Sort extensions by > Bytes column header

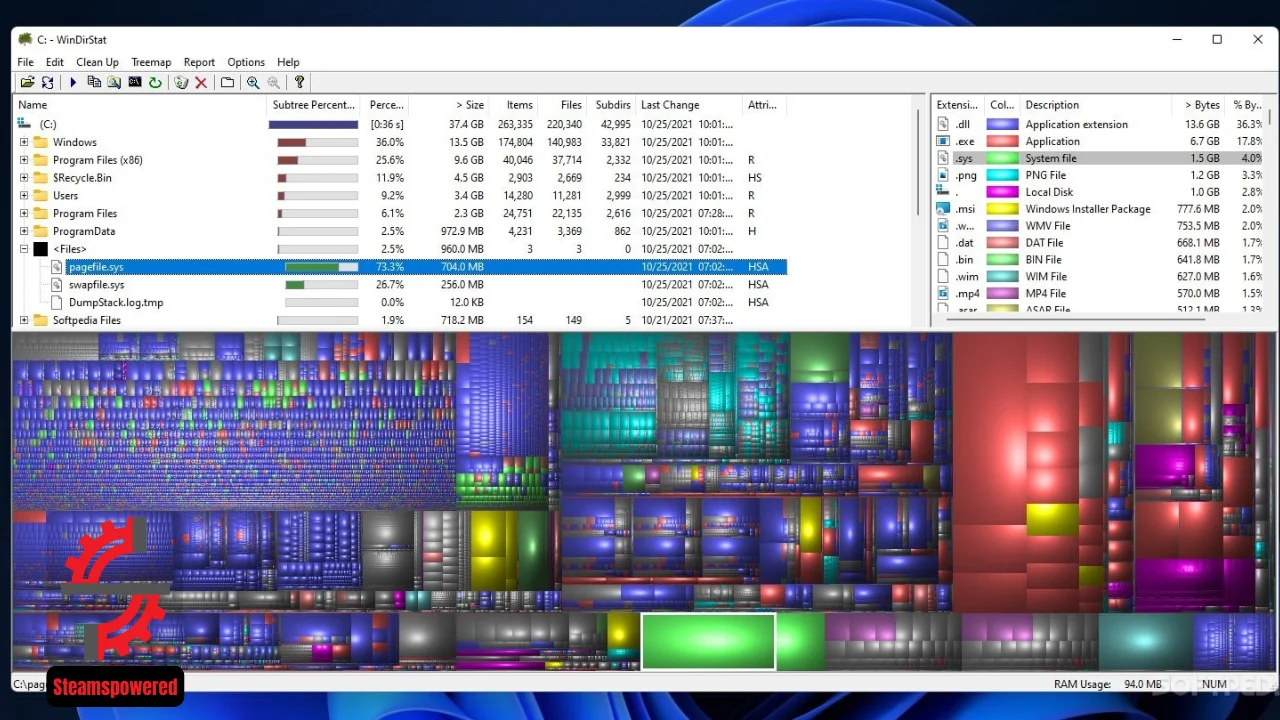tap(1198, 104)
